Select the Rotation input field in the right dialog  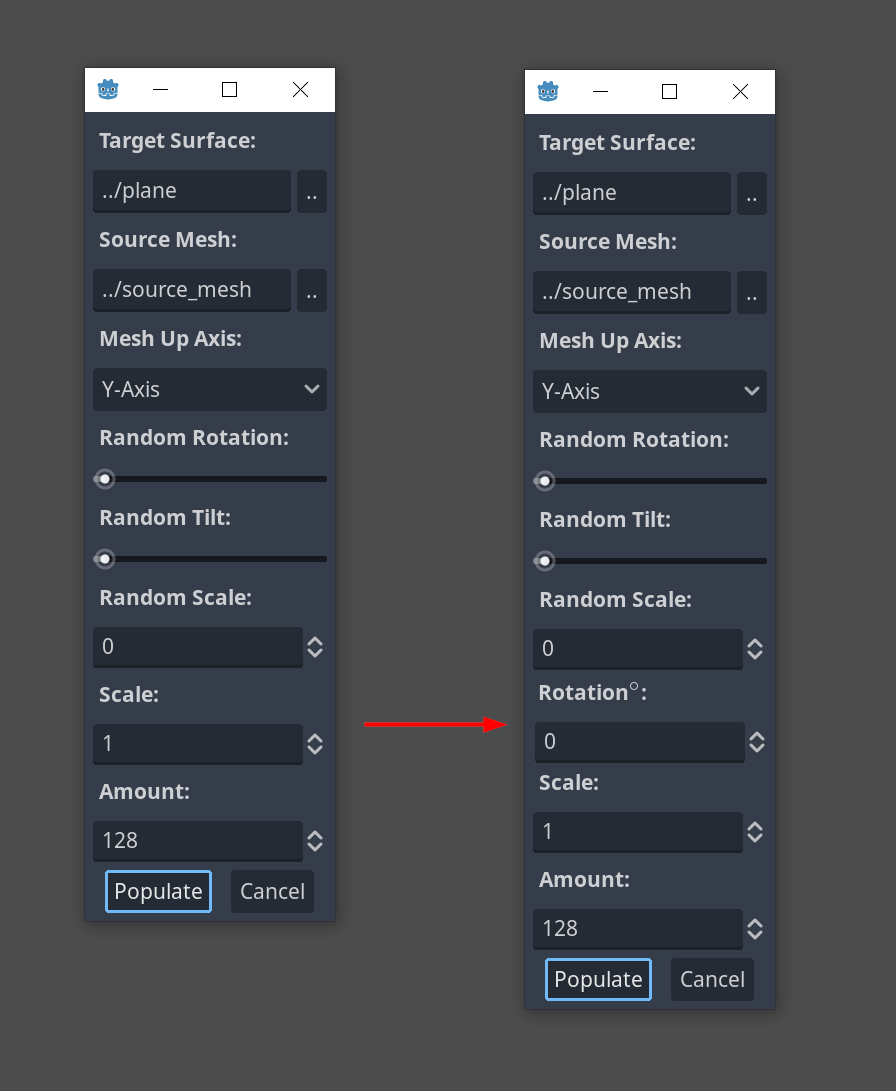coord(637,741)
